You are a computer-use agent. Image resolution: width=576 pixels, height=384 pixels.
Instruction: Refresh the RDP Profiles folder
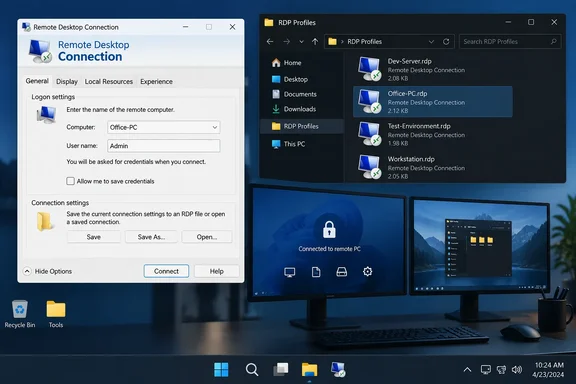446,42
